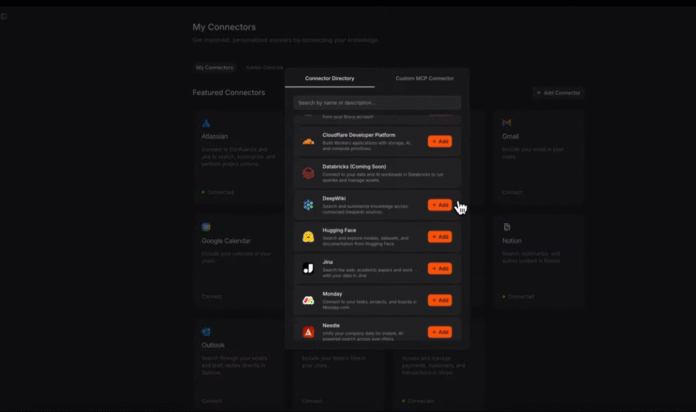Click the Monday logo icon
Screen dimensions: 696x412
308,301
